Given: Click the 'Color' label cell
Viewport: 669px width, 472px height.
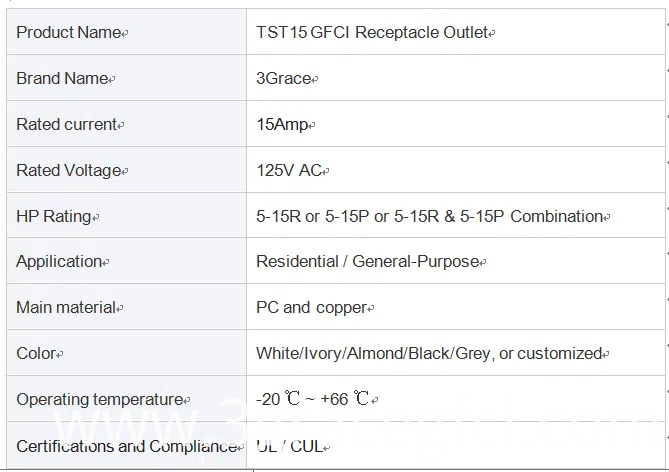Looking at the screenshot, I should (36, 354).
